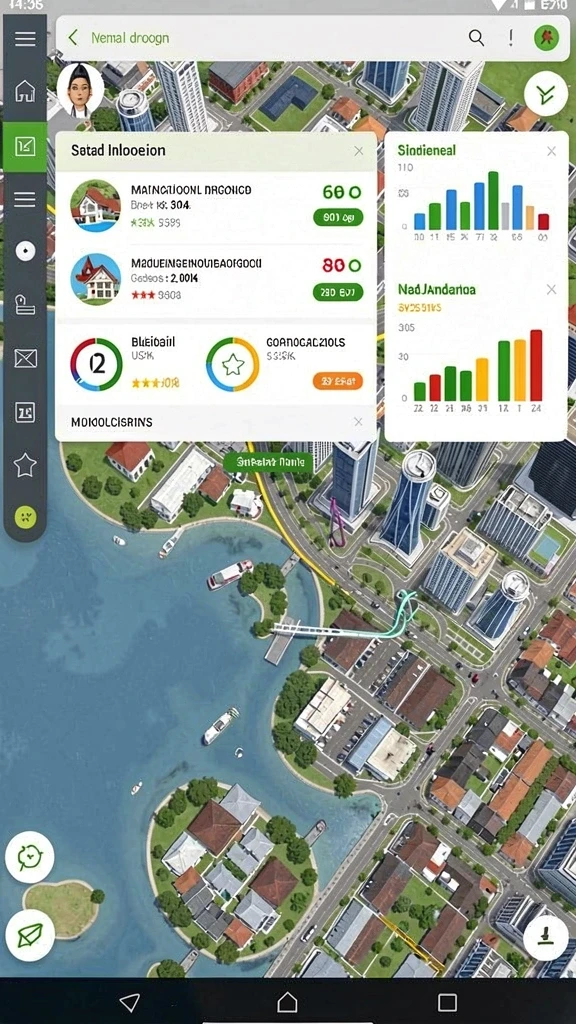Screen dimensions: 576x1024
Task: Go to Home in the sidebar
Action: point(25,91)
